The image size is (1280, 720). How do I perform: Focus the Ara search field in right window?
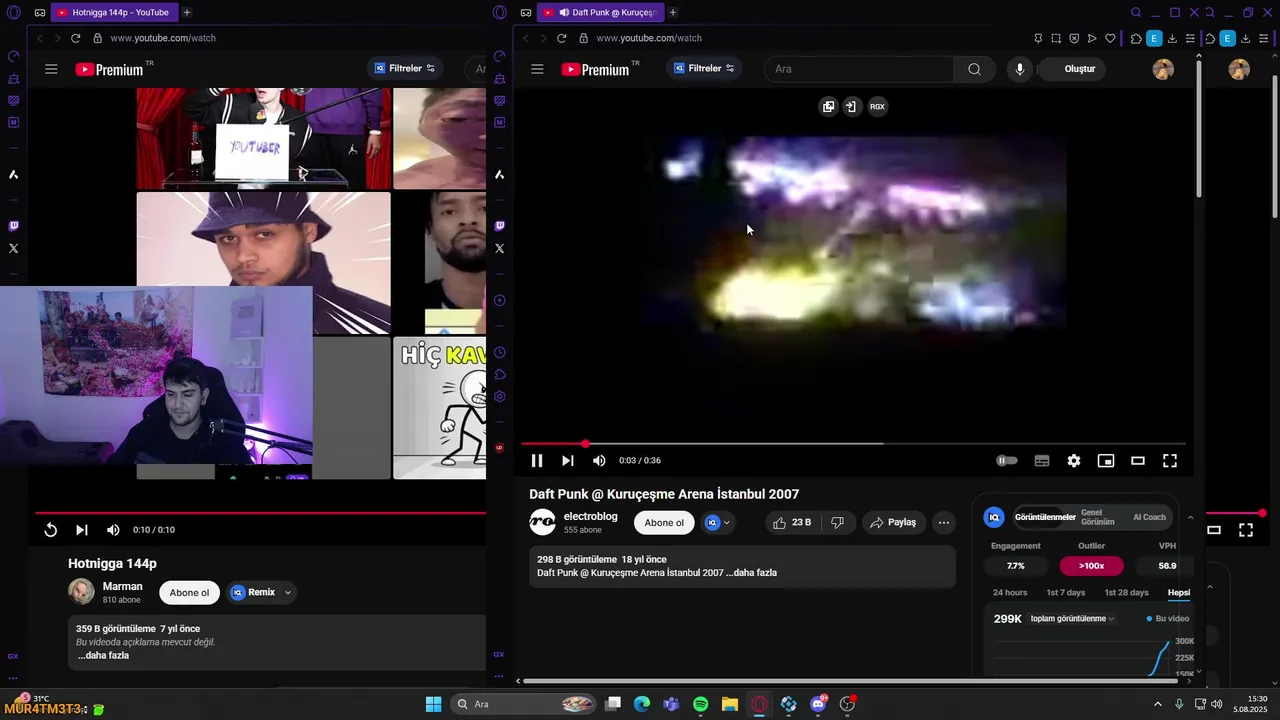(859, 69)
